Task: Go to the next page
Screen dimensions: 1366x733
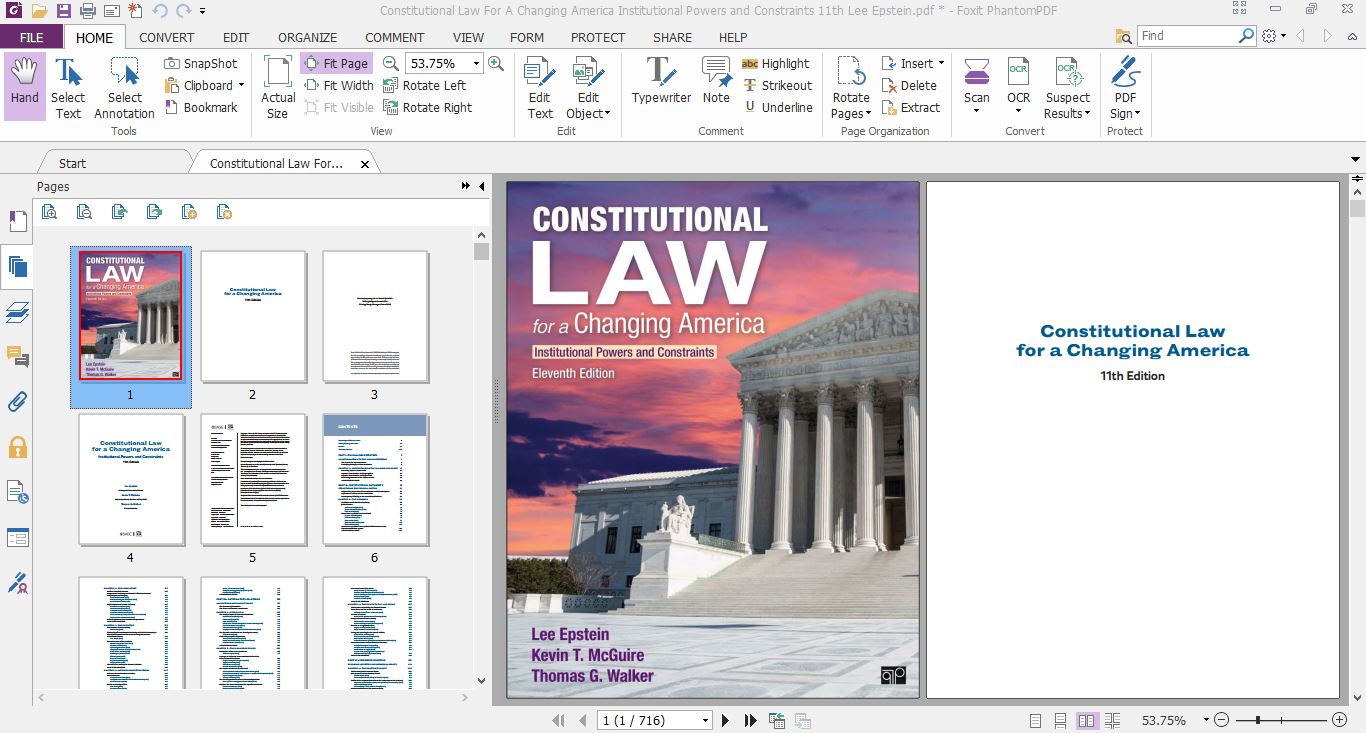Action: coord(726,720)
